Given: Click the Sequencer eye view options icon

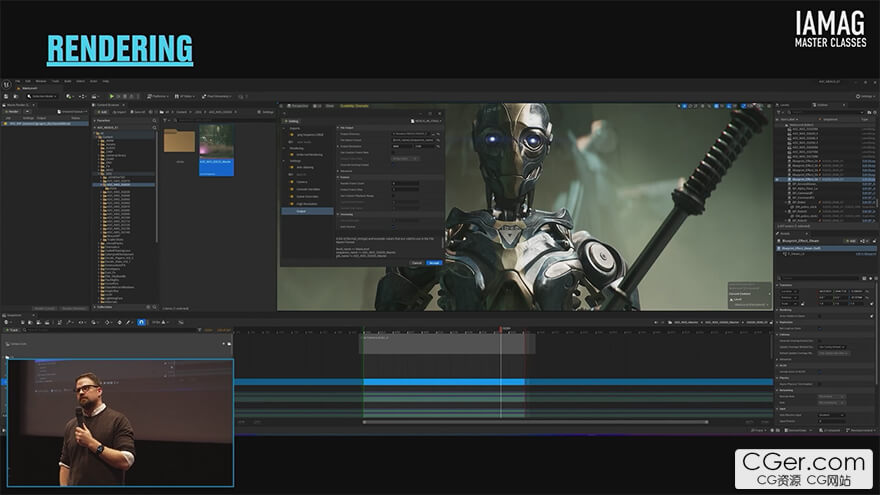Looking at the screenshot, I should [x=82, y=322].
